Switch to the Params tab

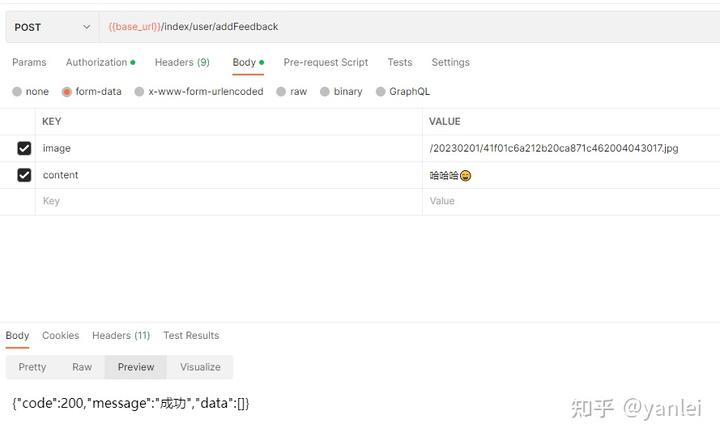[29, 62]
